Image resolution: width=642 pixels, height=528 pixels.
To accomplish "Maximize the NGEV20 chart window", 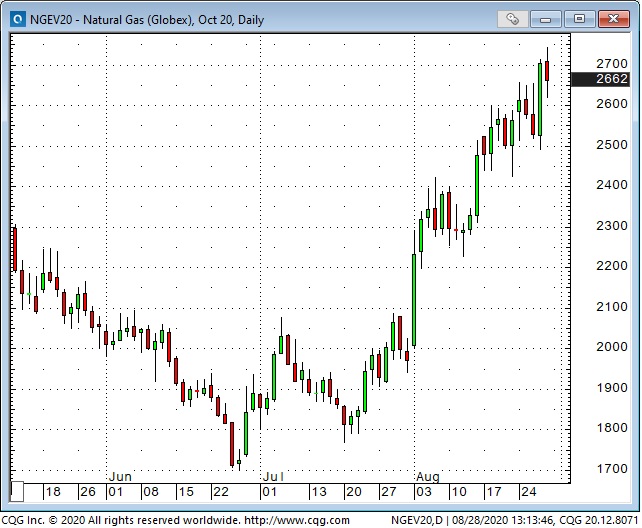I will click(579, 19).
